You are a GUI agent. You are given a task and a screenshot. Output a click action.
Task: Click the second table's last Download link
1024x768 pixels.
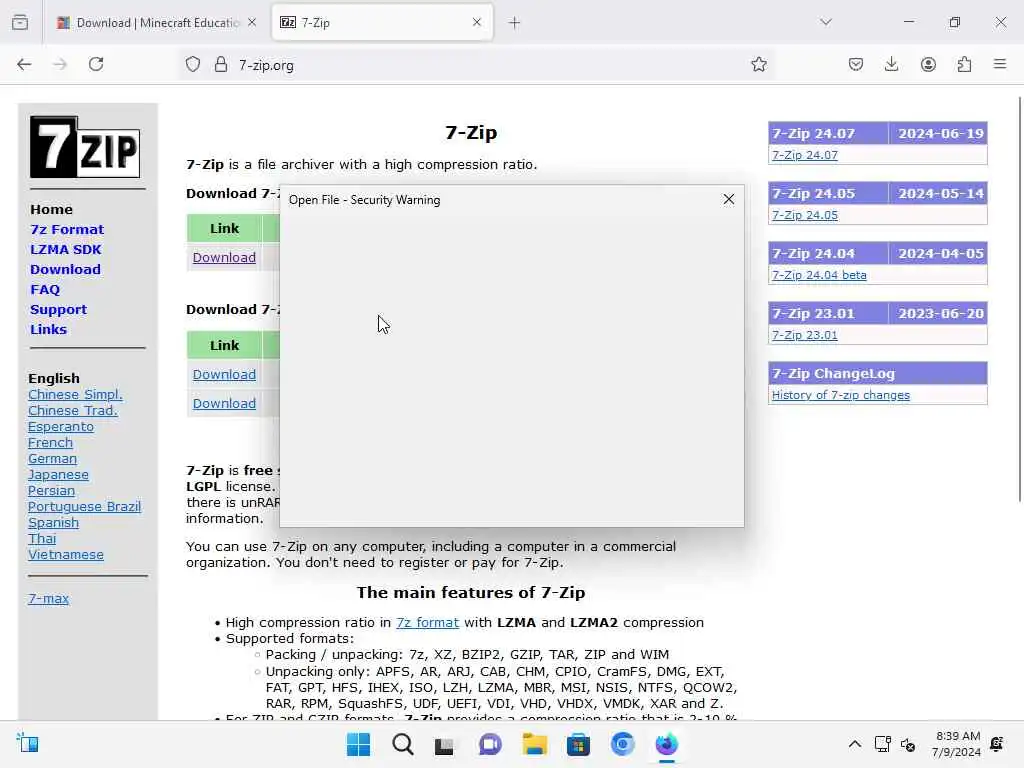[x=224, y=404]
